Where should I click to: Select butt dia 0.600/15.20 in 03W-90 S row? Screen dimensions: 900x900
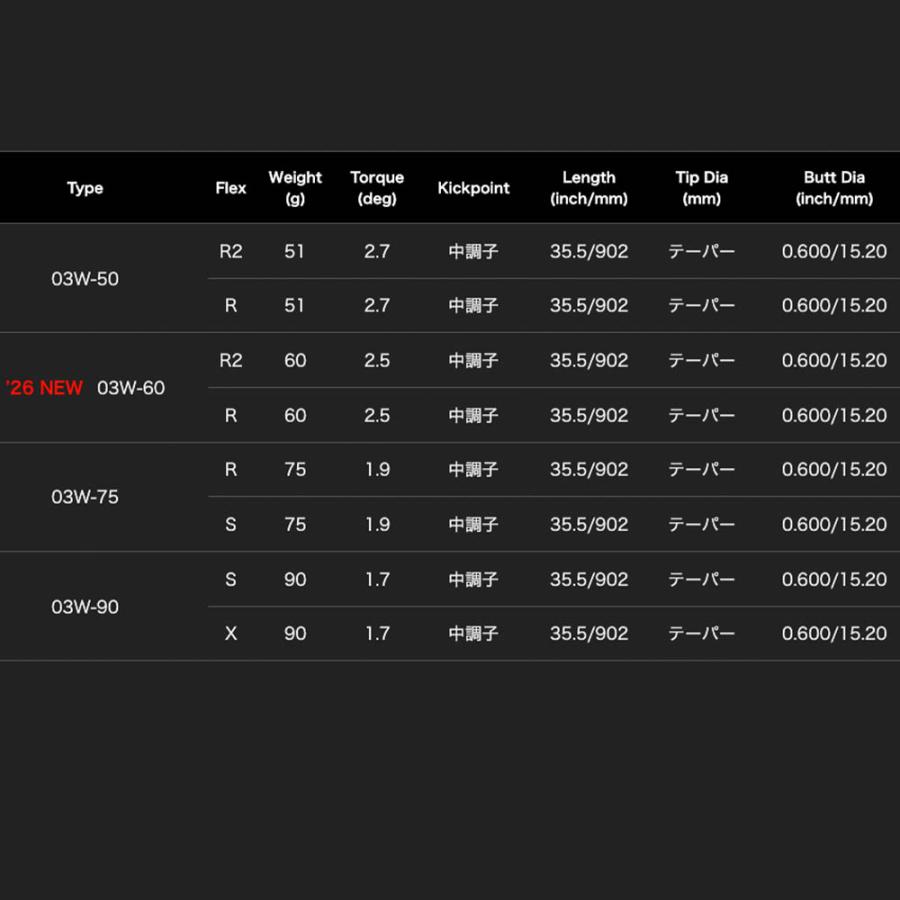(x=834, y=580)
